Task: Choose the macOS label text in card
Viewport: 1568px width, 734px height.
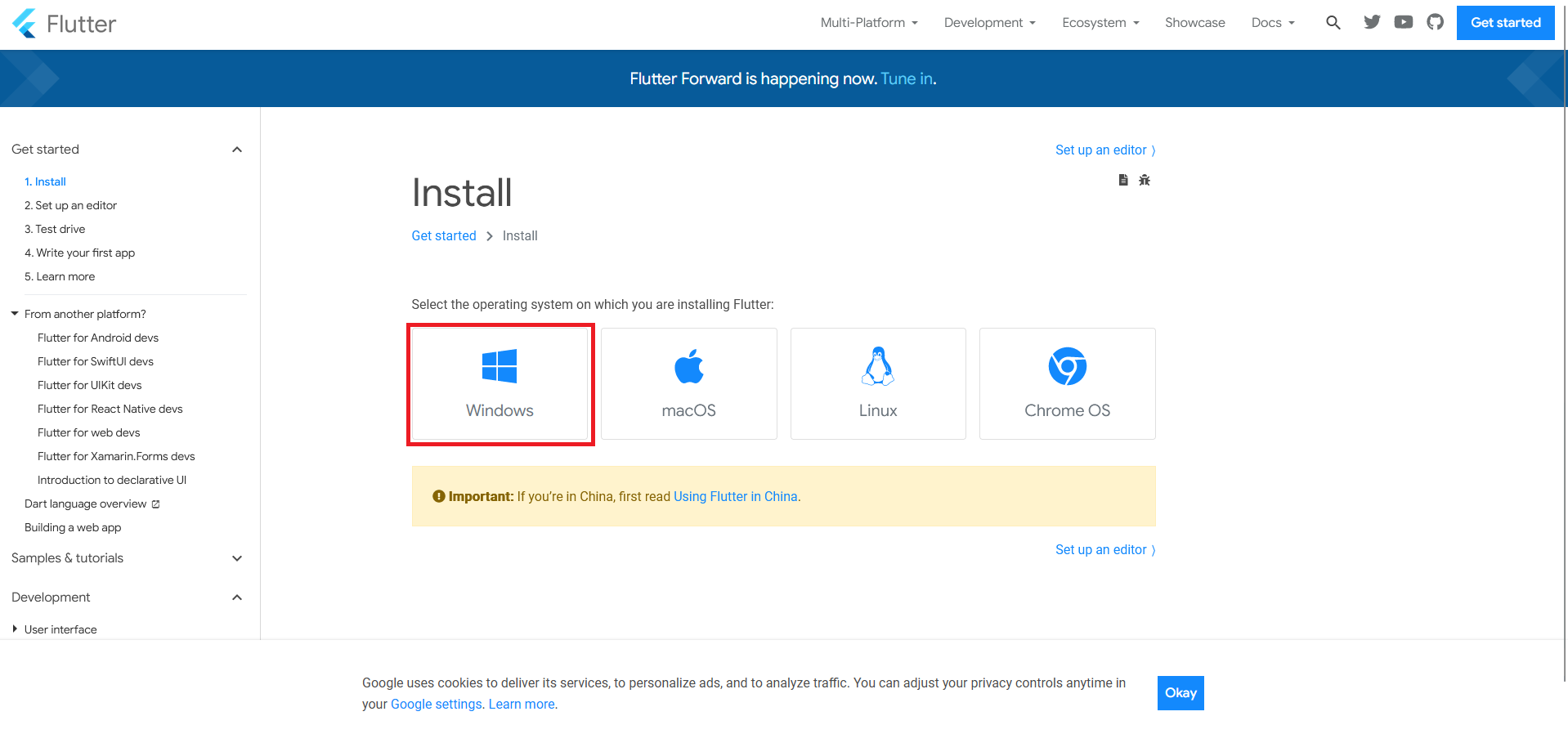Action: click(689, 410)
